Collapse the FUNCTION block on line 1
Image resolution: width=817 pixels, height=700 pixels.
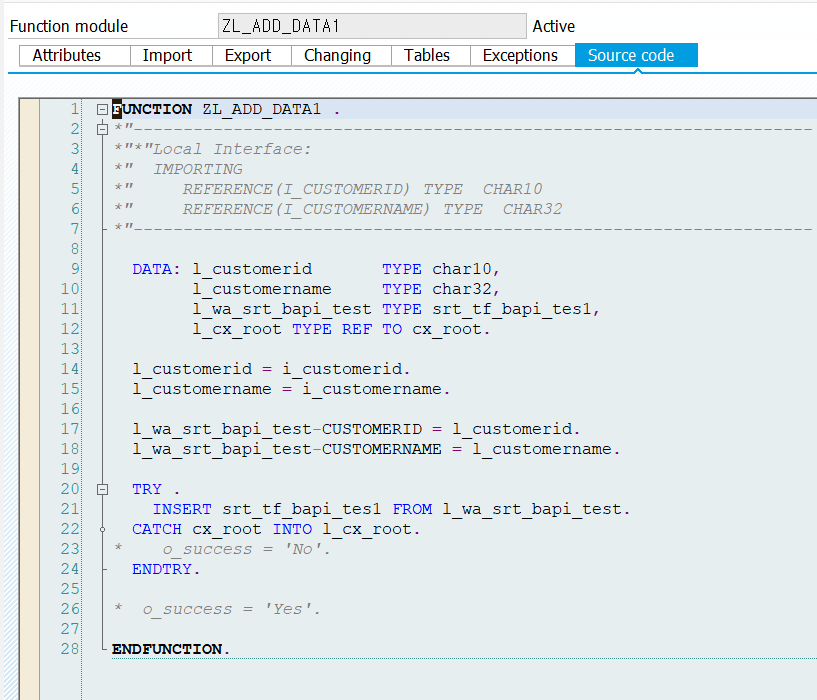(x=102, y=109)
